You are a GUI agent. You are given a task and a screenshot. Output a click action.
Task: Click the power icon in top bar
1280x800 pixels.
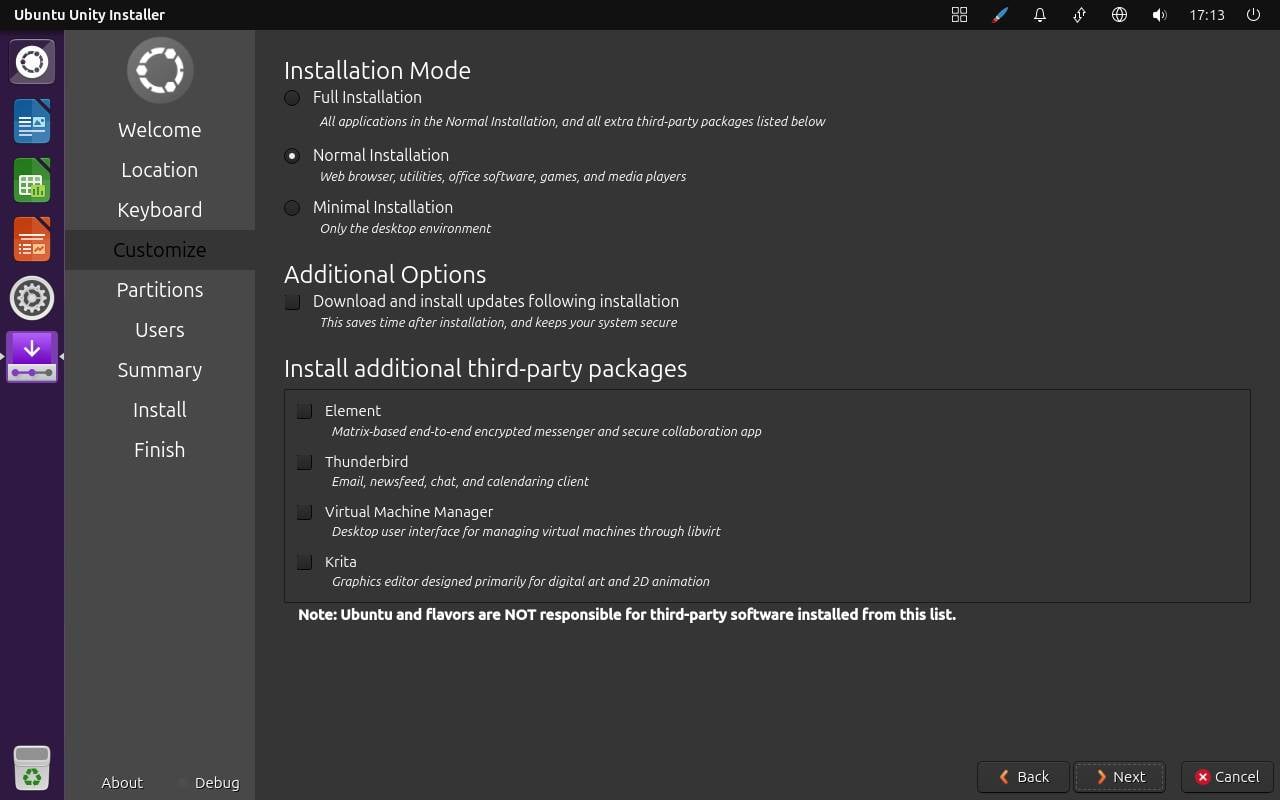(x=1253, y=15)
